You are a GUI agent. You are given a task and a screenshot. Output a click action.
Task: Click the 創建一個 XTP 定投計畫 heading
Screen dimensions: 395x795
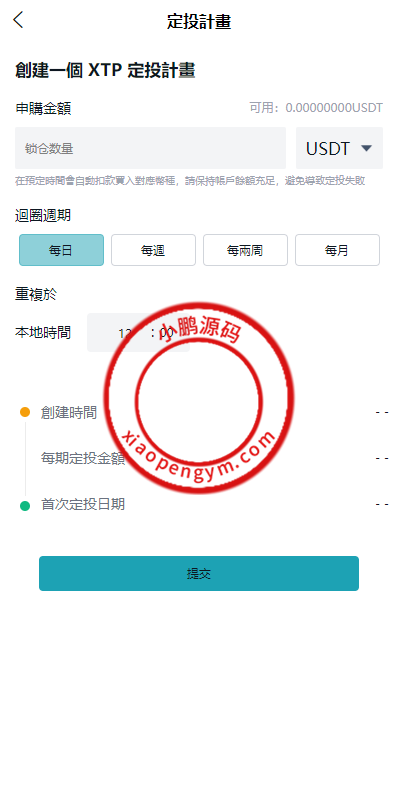[105, 70]
